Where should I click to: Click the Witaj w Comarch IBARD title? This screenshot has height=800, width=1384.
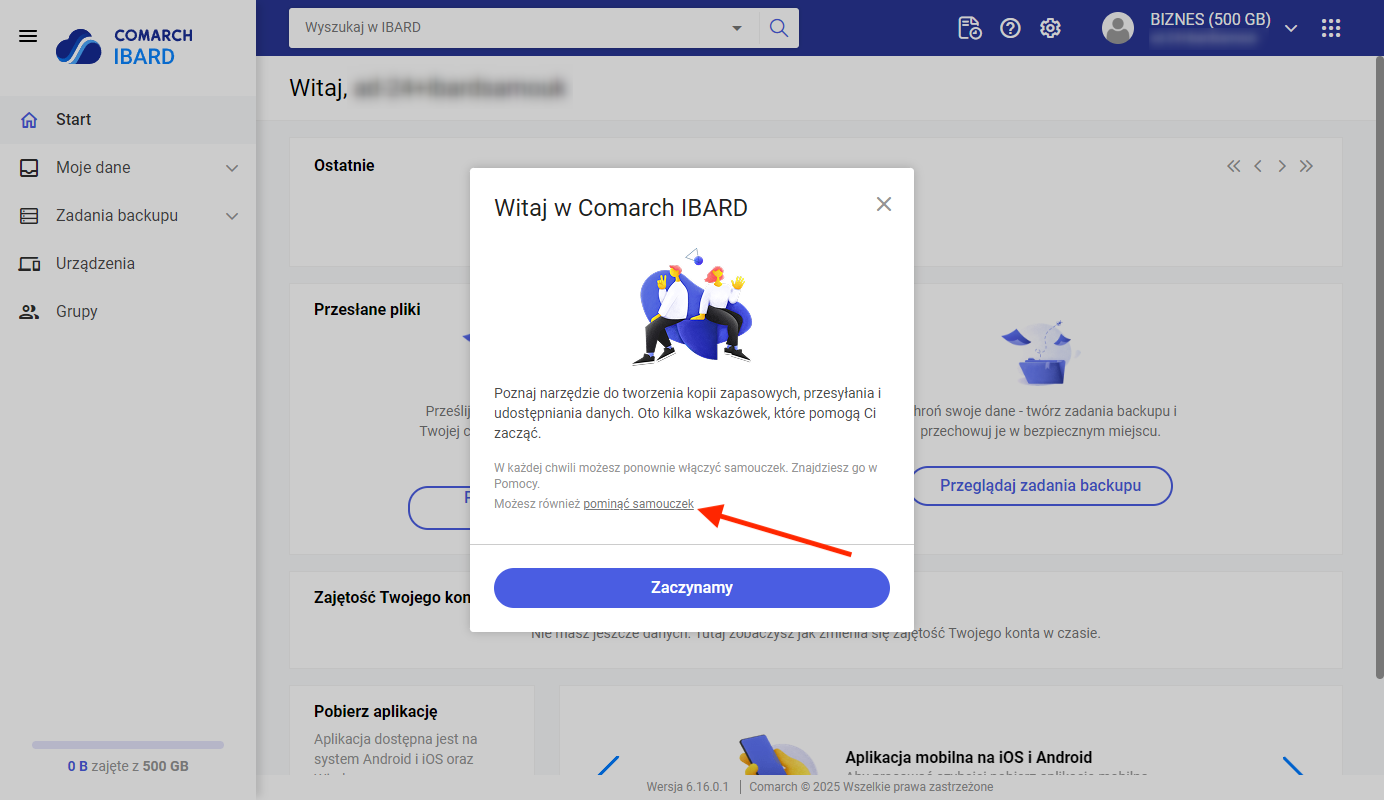coord(621,208)
